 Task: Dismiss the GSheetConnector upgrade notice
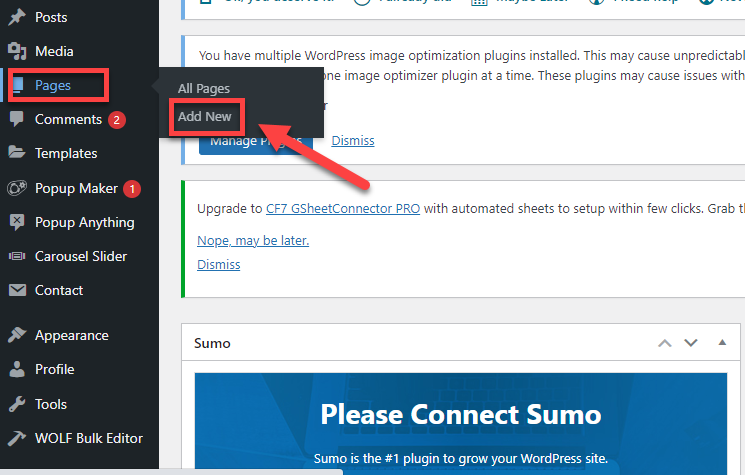point(219,264)
